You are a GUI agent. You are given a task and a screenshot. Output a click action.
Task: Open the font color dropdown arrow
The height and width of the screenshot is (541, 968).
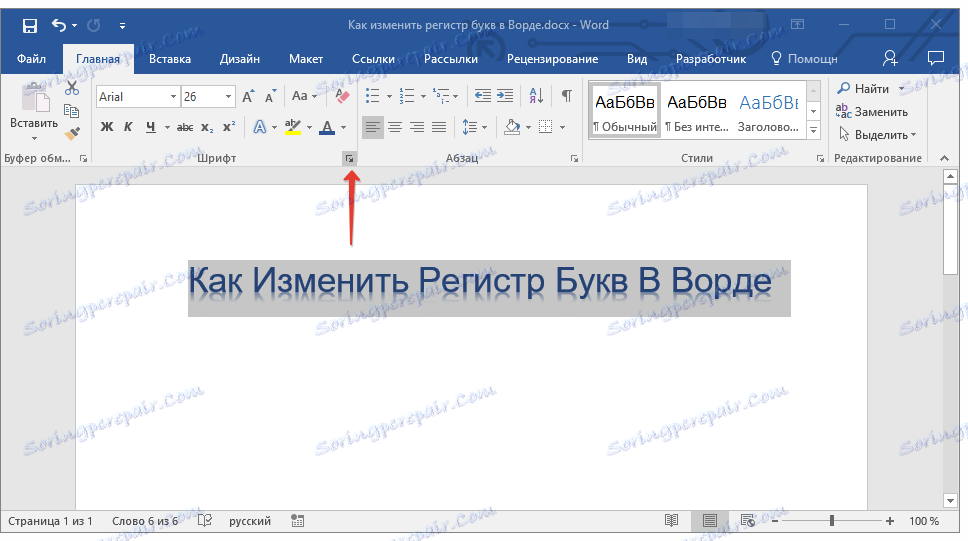[344, 128]
